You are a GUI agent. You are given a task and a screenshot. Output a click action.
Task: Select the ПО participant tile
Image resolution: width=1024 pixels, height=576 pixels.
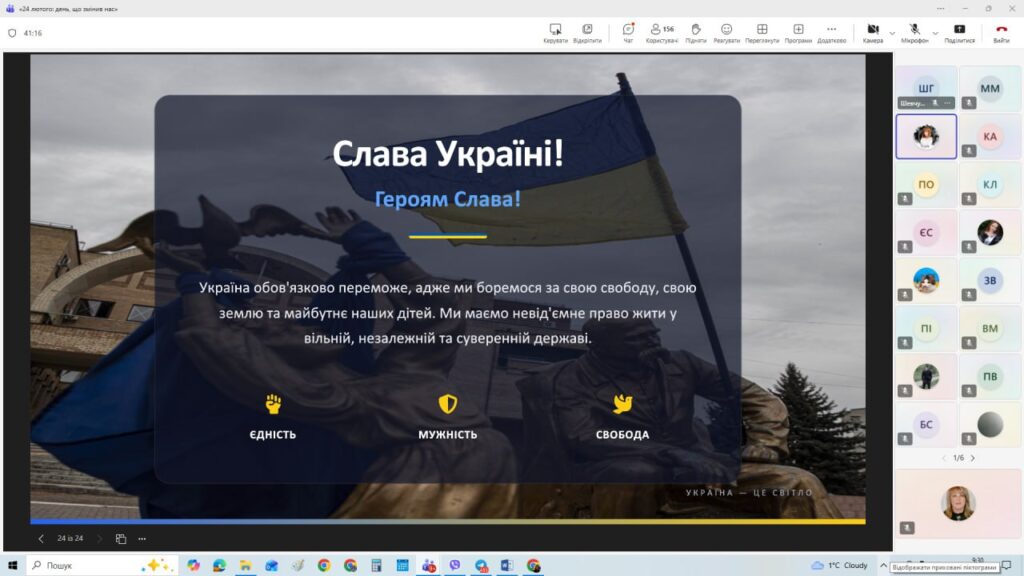click(x=926, y=186)
